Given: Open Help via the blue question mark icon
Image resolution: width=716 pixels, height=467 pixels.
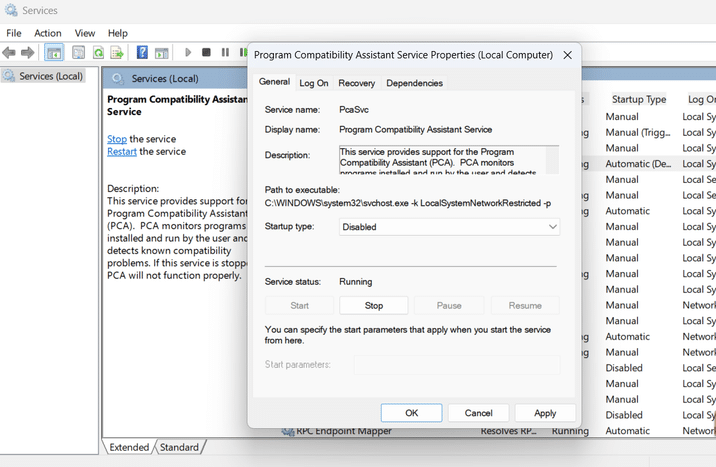Looking at the screenshot, I should (x=142, y=52).
